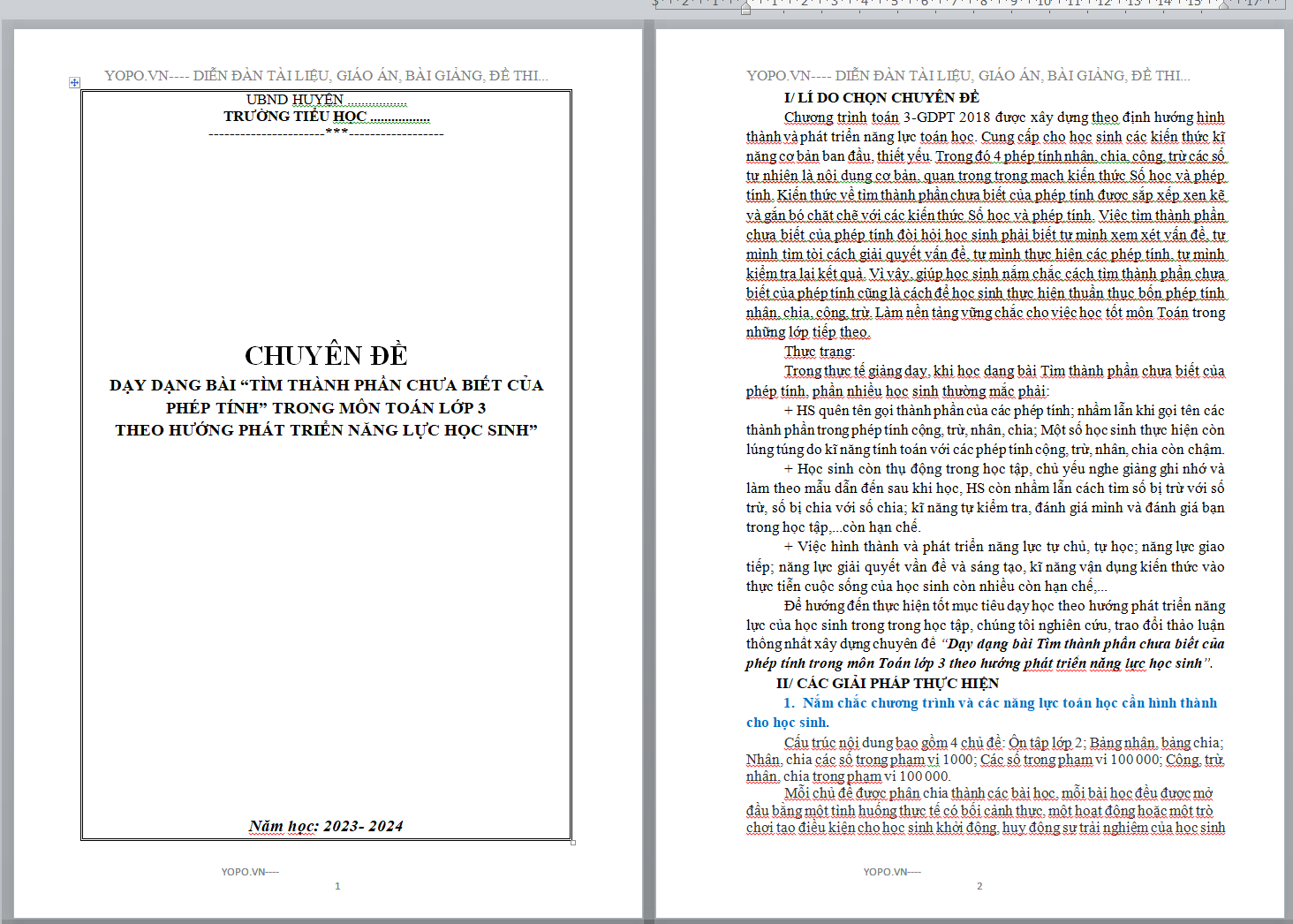Click the line starting '+ HS quên tên gọi thành phần'
This screenshot has width=1293, height=924.
pos(1004,410)
